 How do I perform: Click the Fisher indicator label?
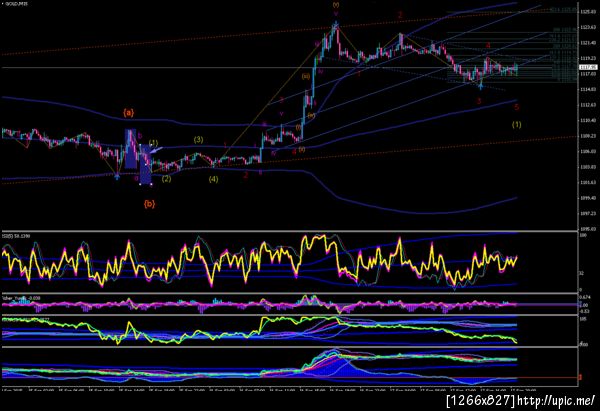21,298
